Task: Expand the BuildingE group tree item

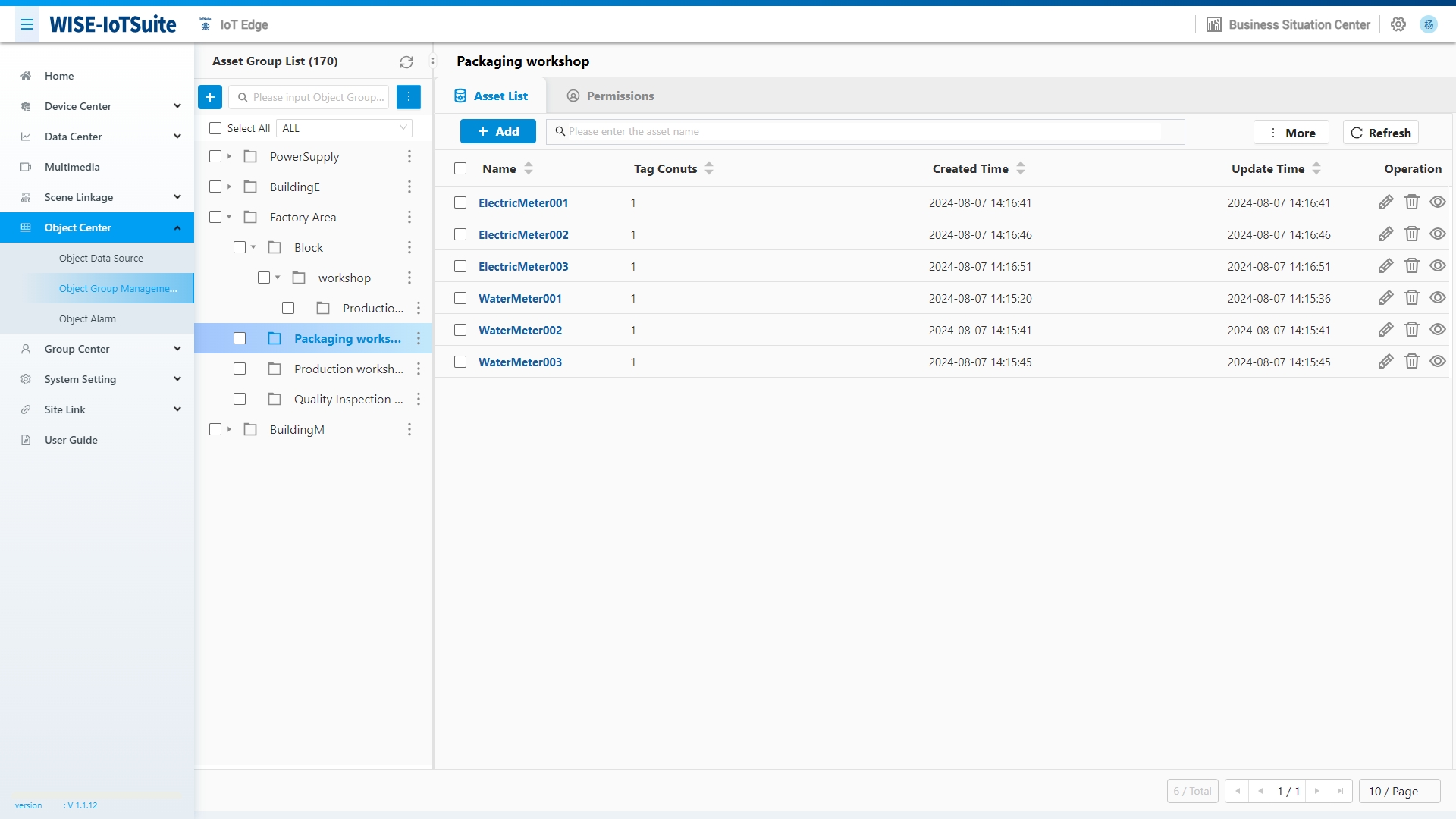Action: tap(229, 187)
